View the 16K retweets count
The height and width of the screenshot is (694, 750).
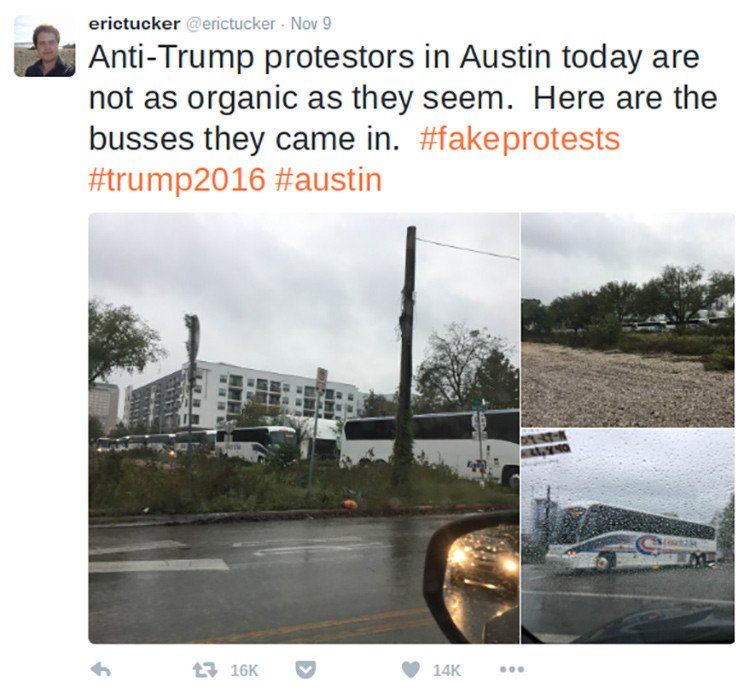click(244, 670)
